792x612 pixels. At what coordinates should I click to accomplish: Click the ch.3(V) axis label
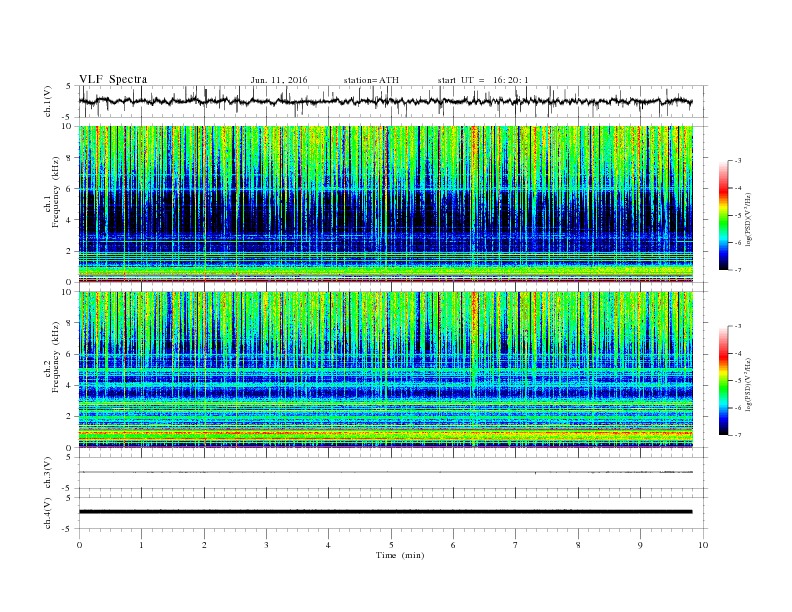pyautogui.click(x=48, y=473)
